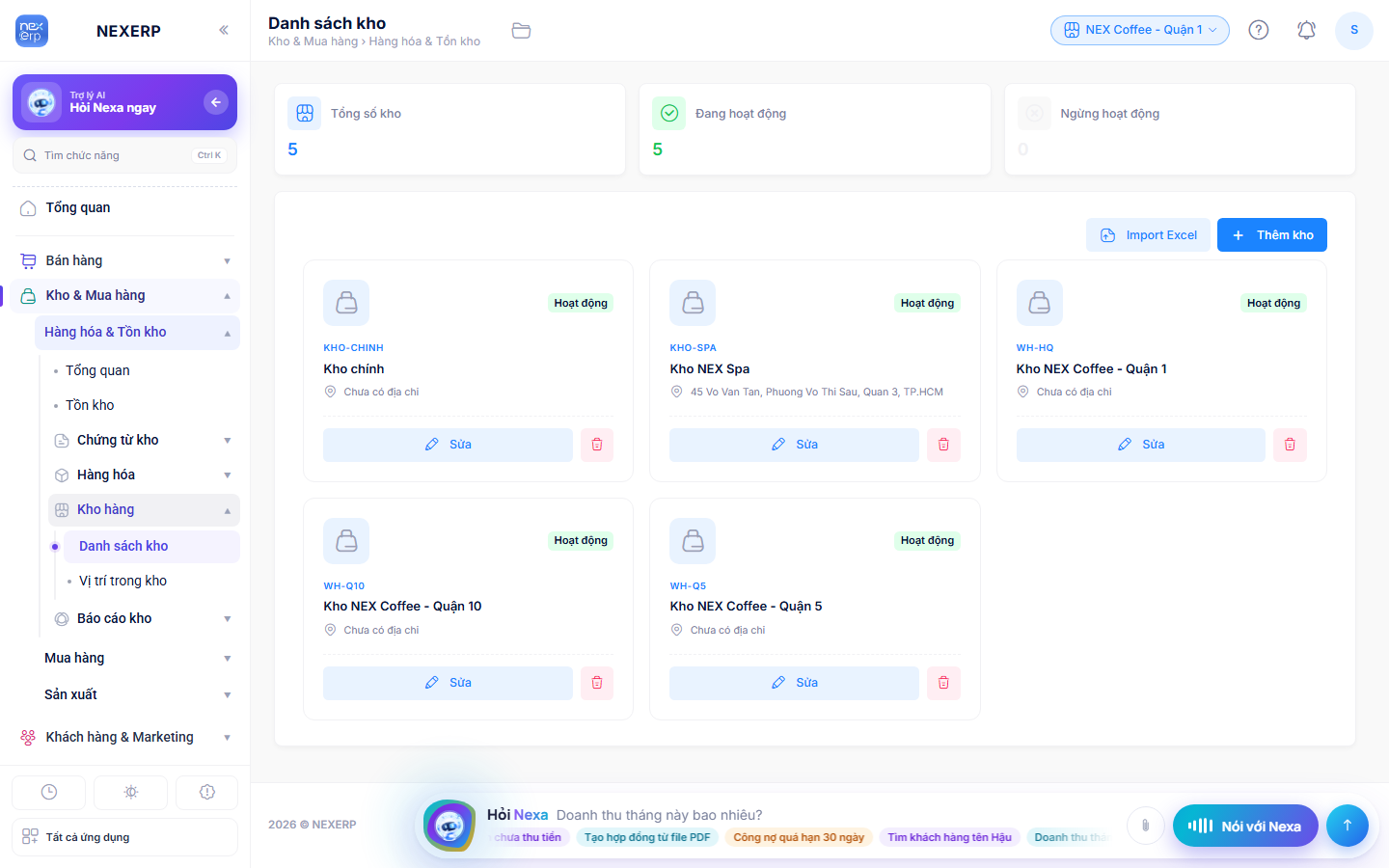Select Danh sách kho menu item

[x=151, y=546]
